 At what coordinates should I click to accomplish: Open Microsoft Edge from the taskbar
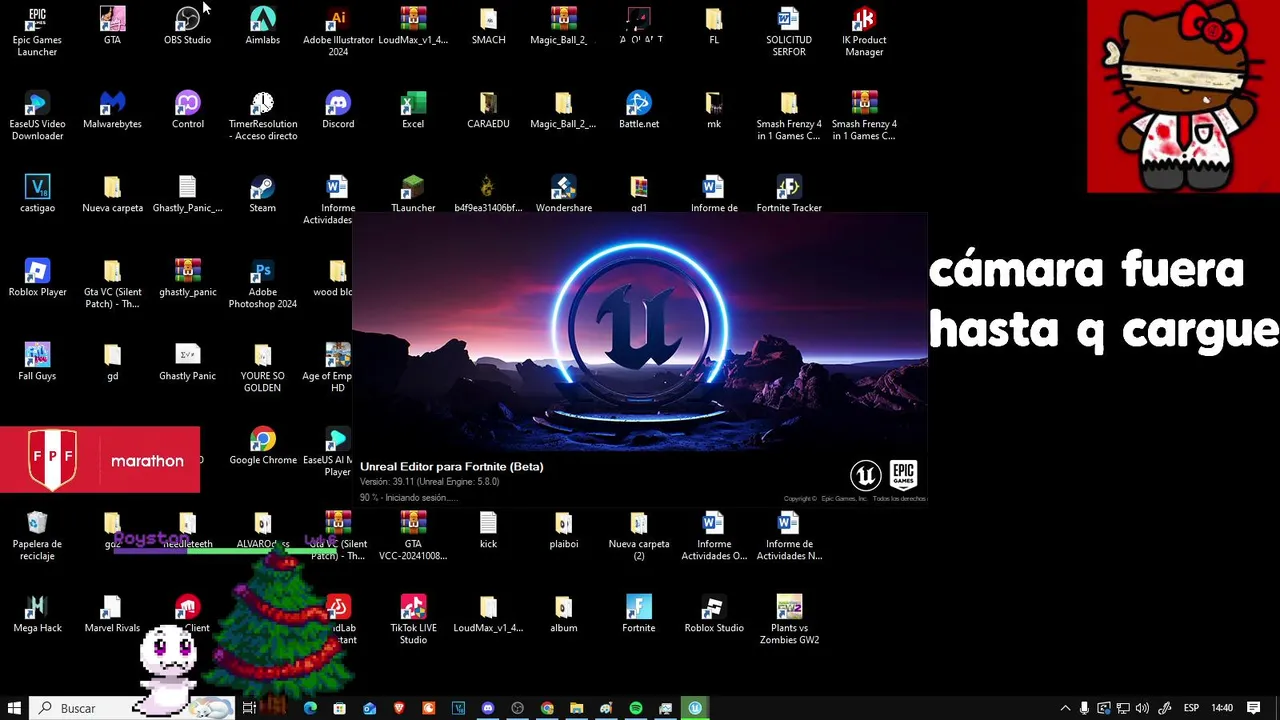coord(310,708)
